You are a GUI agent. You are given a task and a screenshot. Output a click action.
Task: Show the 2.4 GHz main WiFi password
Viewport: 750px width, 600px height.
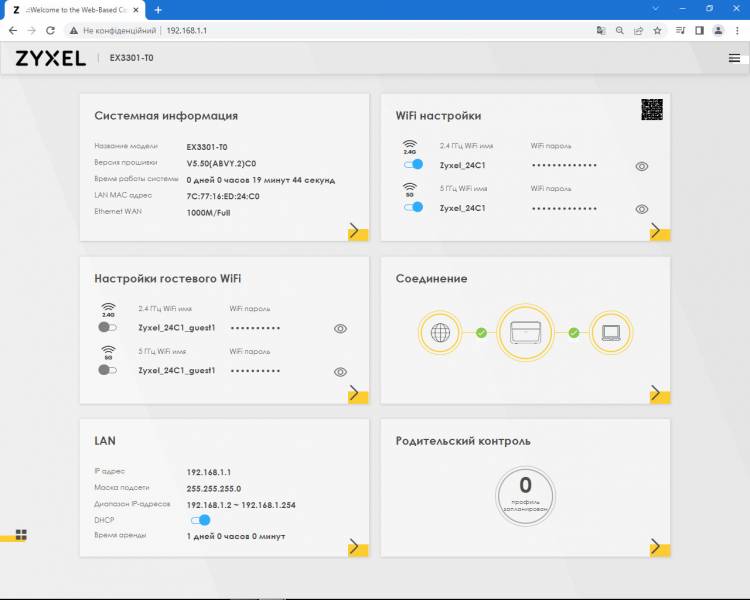(x=642, y=167)
